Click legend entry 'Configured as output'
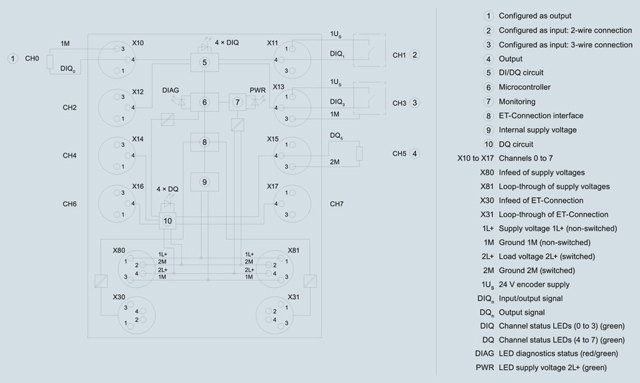The height and width of the screenshot is (383, 640). [x=535, y=16]
